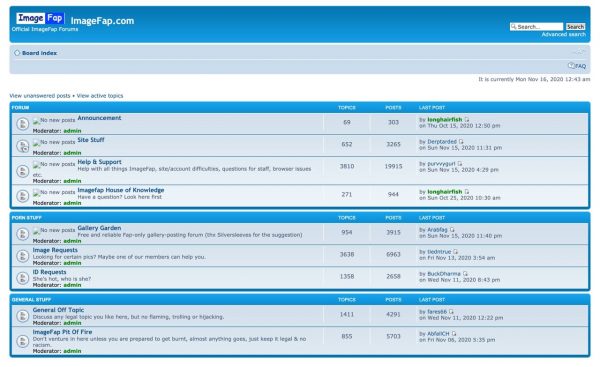Image resolution: width=600 pixels, height=367 pixels.
Task: Open admin moderator profile under ID Requests
Action: pyautogui.click(x=72, y=285)
